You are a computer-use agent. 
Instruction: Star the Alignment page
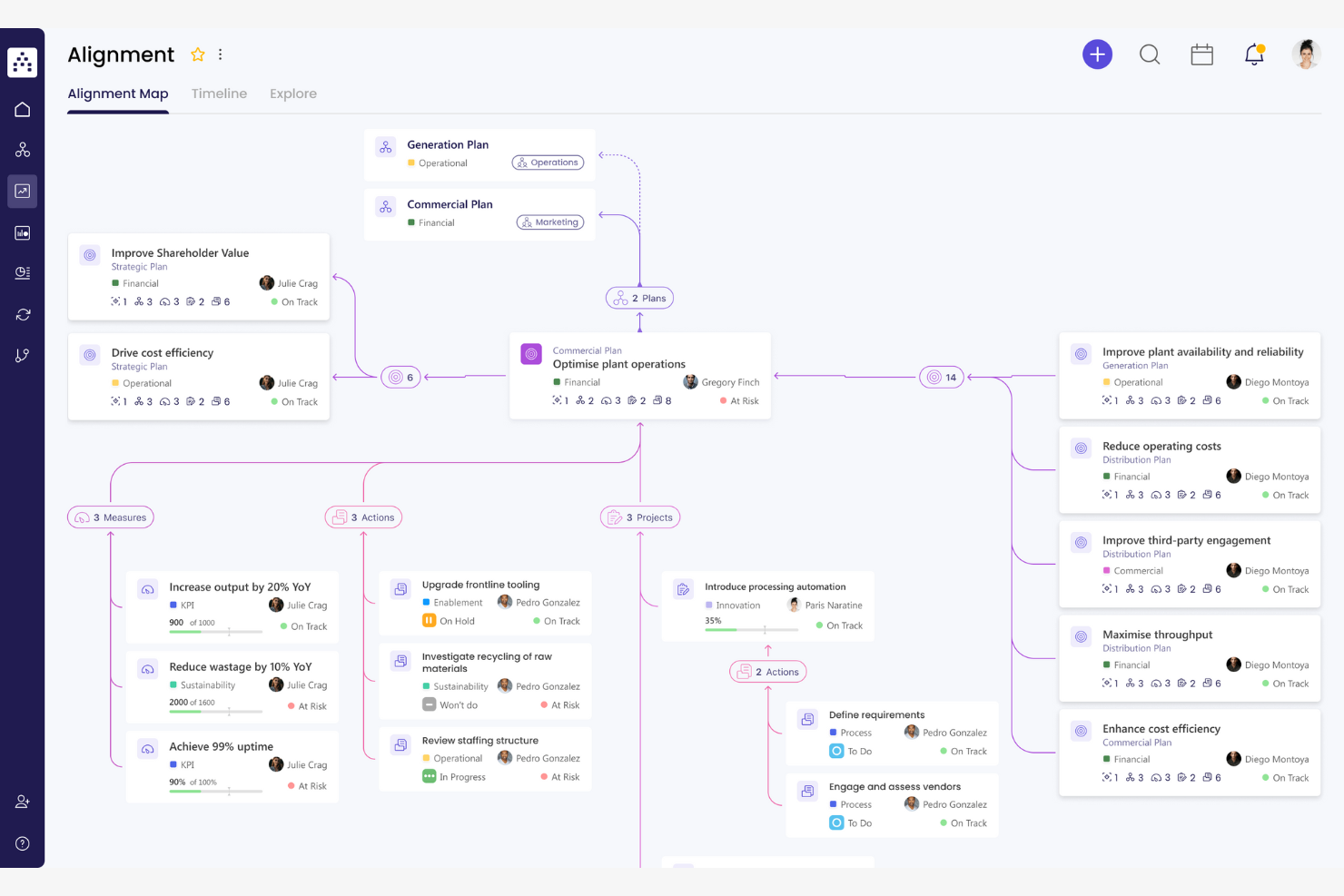point(197,54)
